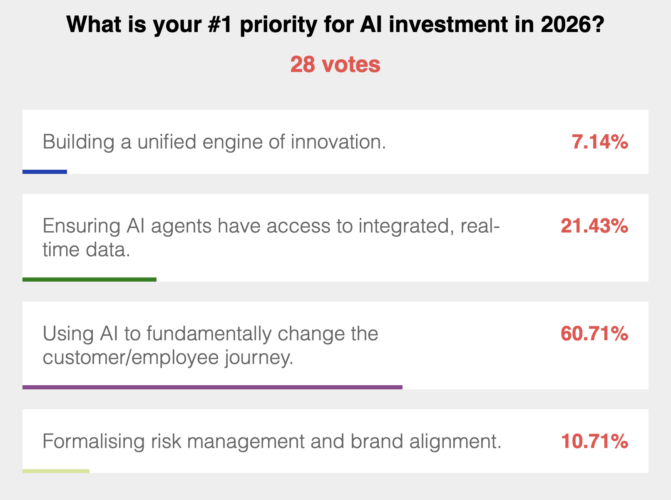This screenshot has height=500, width=671.
Task: Click the words 'customer/employee journey'
Action: coord(168,357)
